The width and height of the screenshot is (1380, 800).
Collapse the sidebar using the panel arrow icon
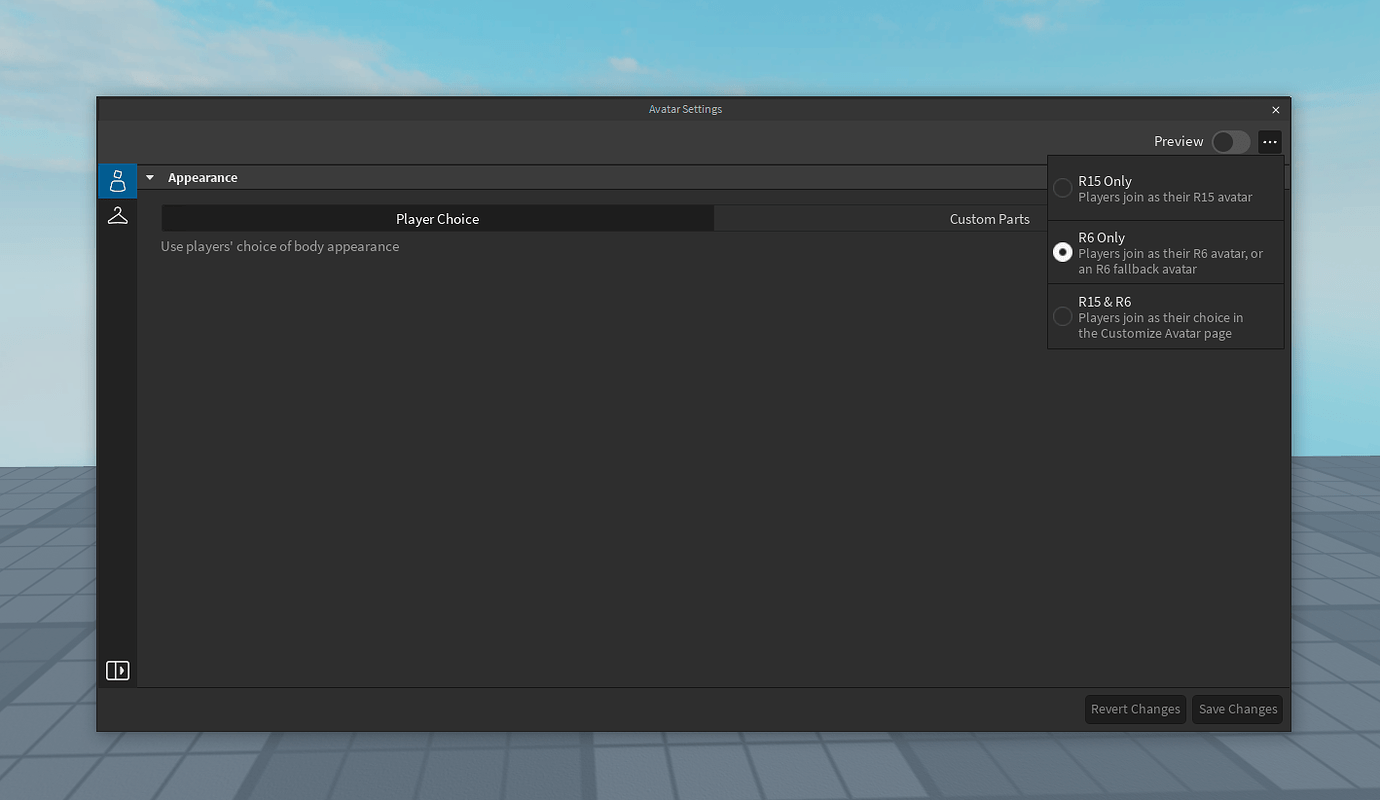117,670
